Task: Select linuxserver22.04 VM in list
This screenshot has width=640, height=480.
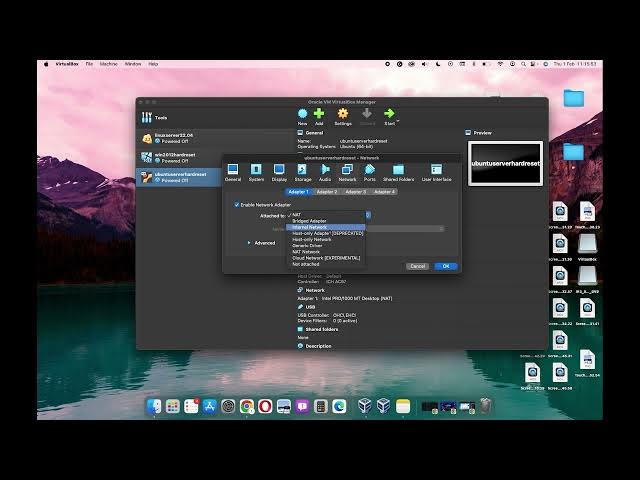Action: (216, 138)
